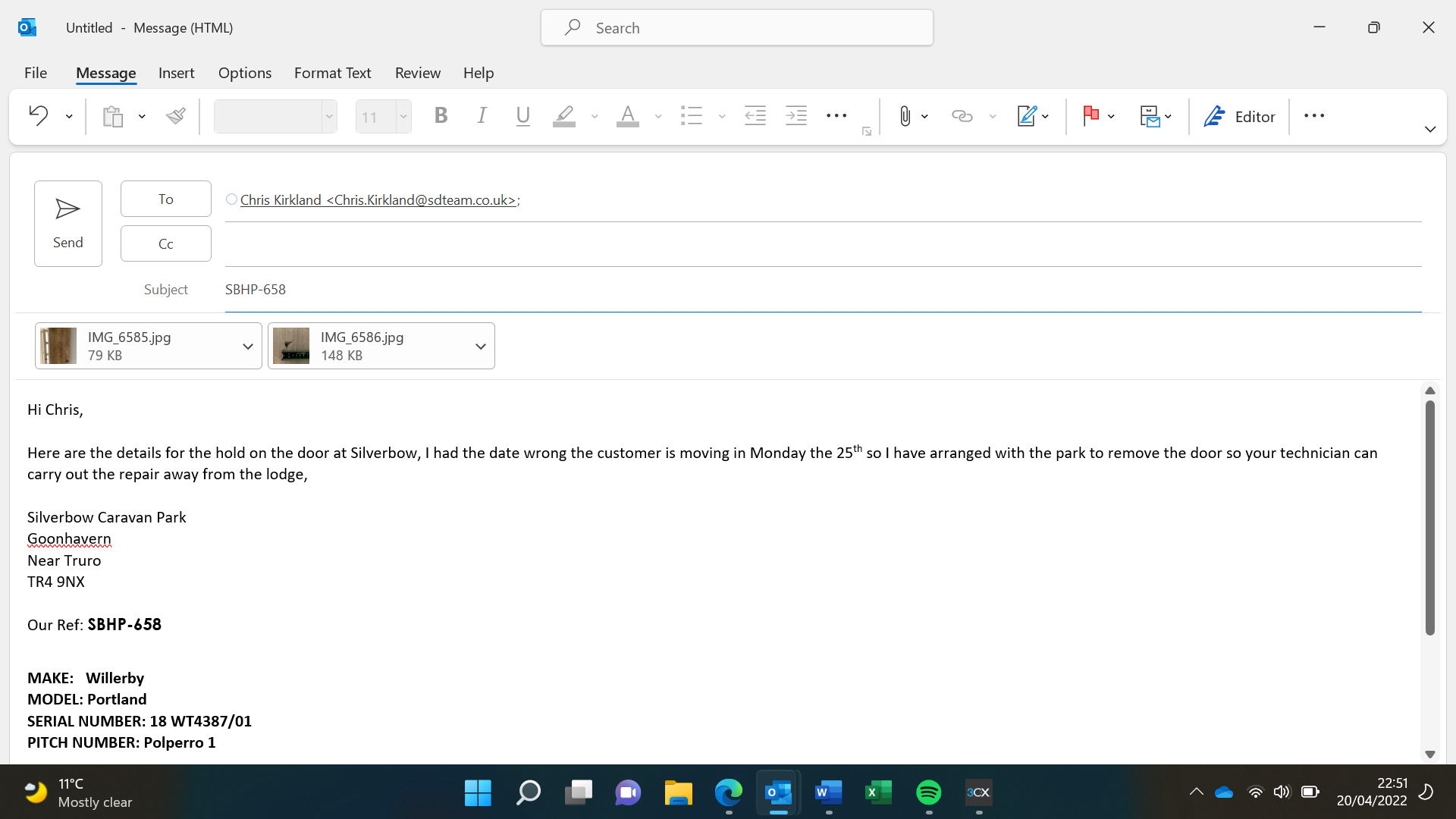
Task: Click the Format Painter icon
Action: click(x=176, y=116)
